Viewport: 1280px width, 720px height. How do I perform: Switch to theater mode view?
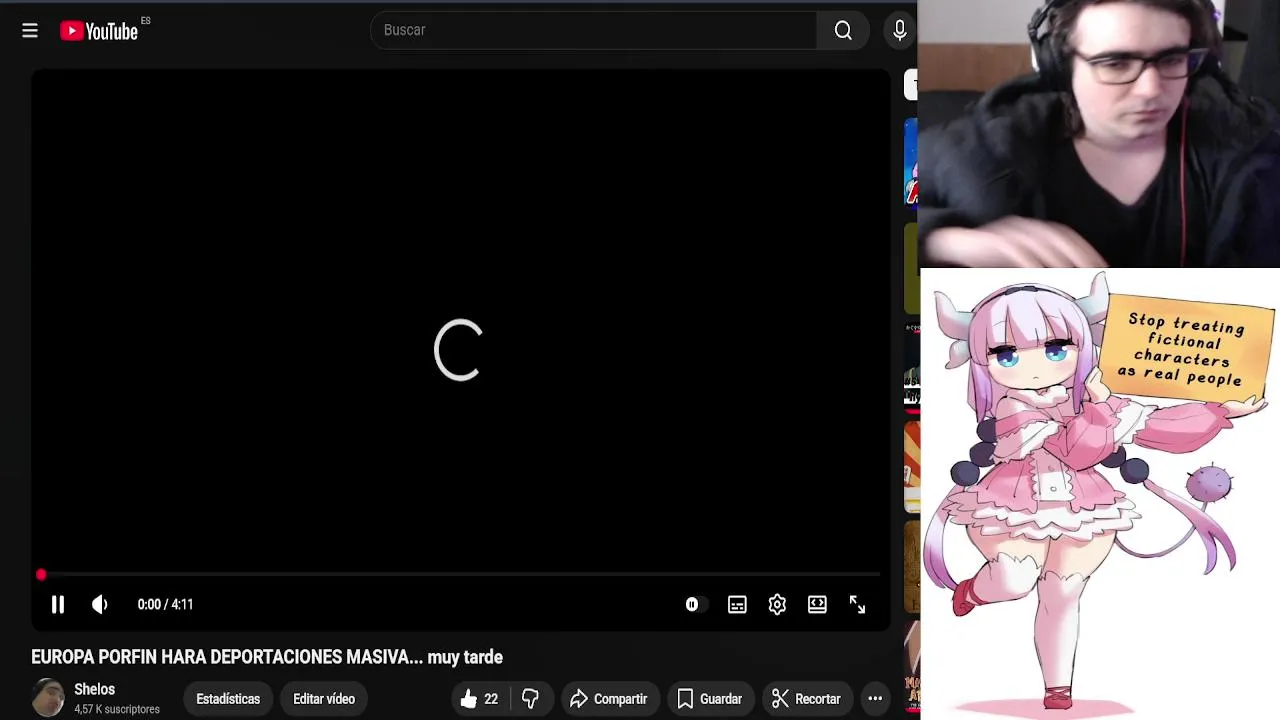click(x=817, y=604)
